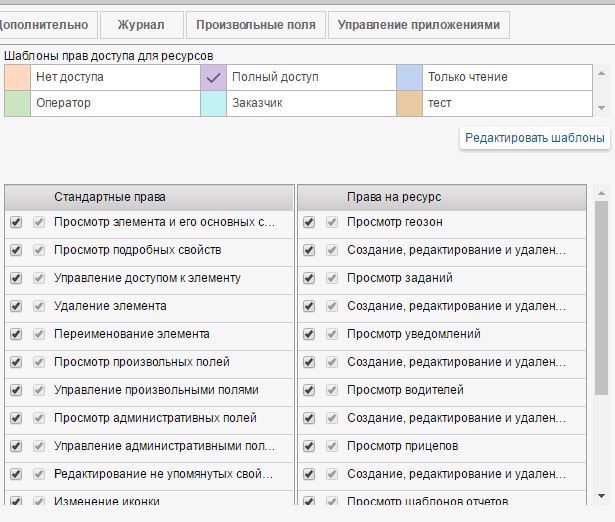The image size is (615, 522).
Task: Toggle 'Просмотр водителей' first checkbox
Action: [309, 390]
